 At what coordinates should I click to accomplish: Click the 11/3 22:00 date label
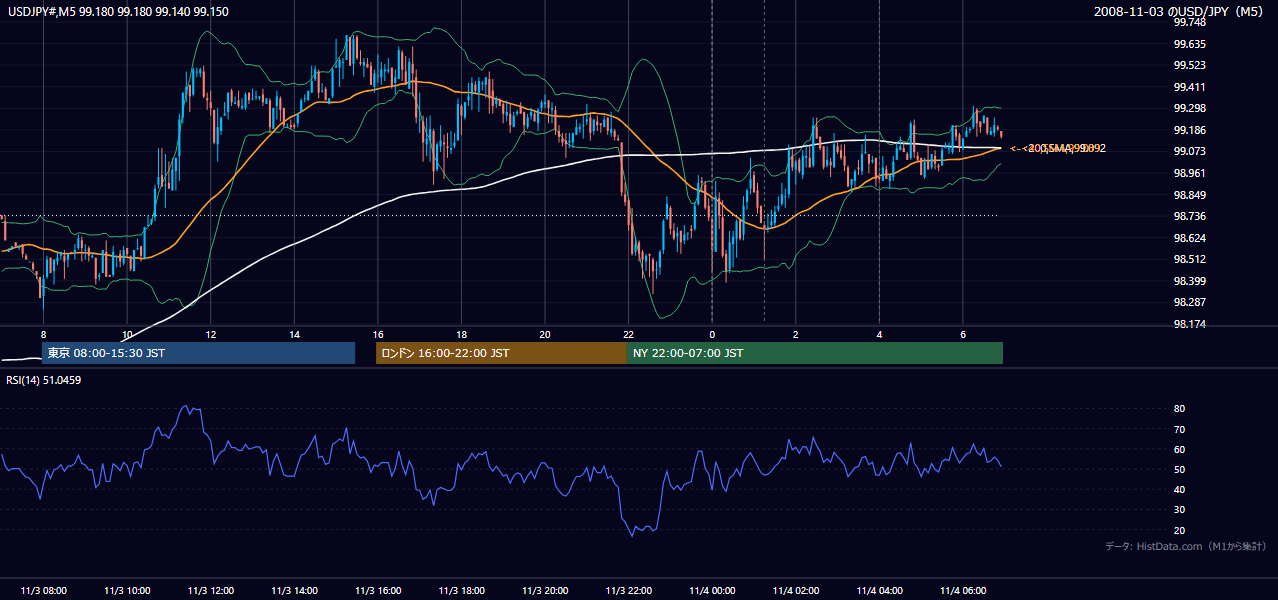click(x=628, y=590)
